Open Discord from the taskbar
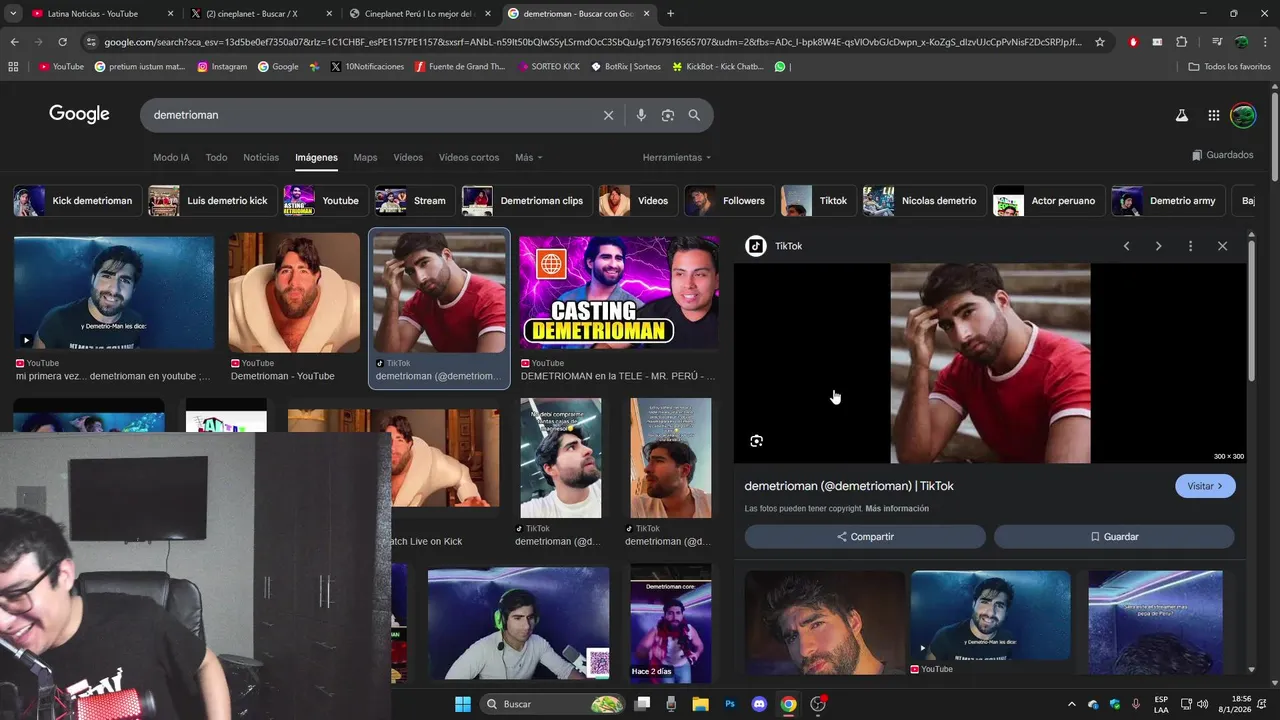The width and height of the screenshot is (1280, 720). 759,704
